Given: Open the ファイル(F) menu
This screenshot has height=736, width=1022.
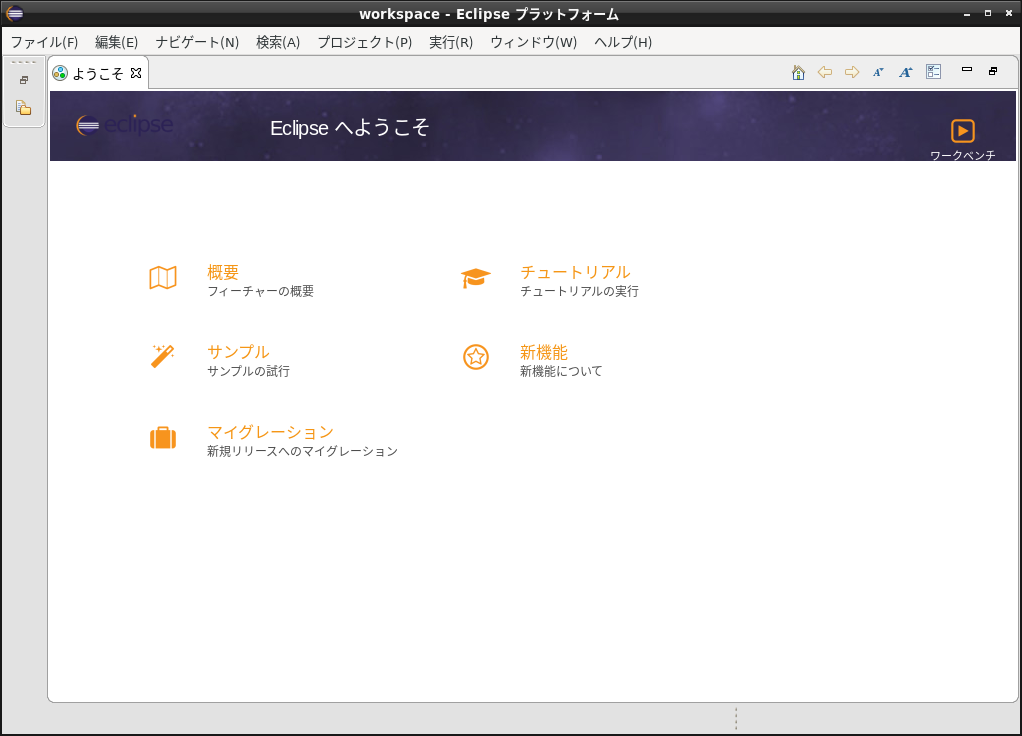Looking at the screenshot, I should click(44, 42).
